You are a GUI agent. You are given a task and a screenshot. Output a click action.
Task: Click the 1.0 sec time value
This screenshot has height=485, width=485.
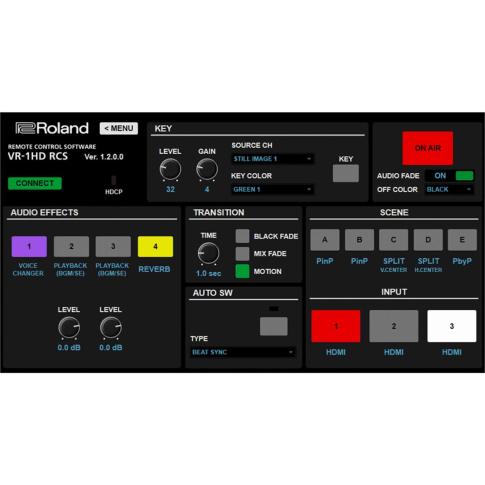tap(208, 273)
